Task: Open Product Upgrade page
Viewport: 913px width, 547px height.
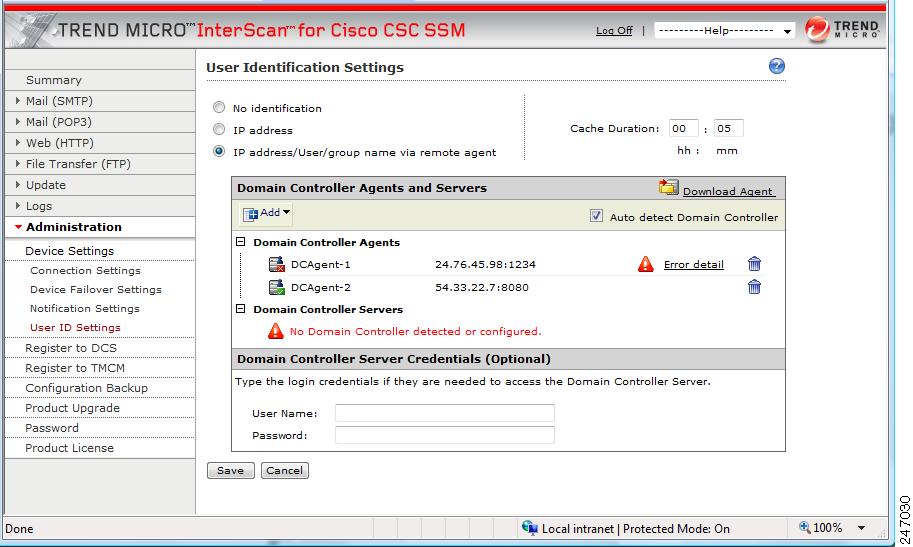Action: point(72,408)
